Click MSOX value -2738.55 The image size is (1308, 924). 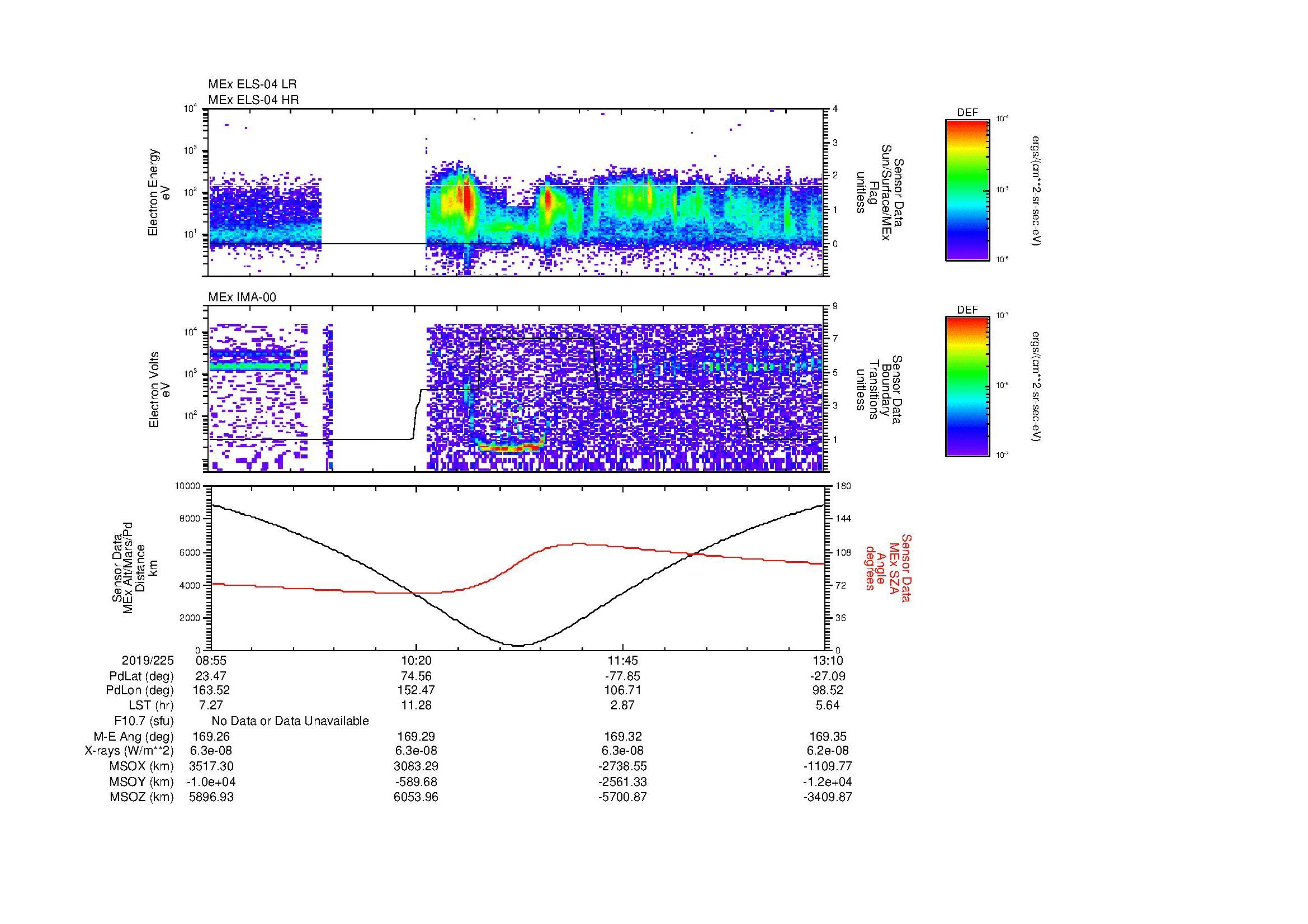coord(622,766)
